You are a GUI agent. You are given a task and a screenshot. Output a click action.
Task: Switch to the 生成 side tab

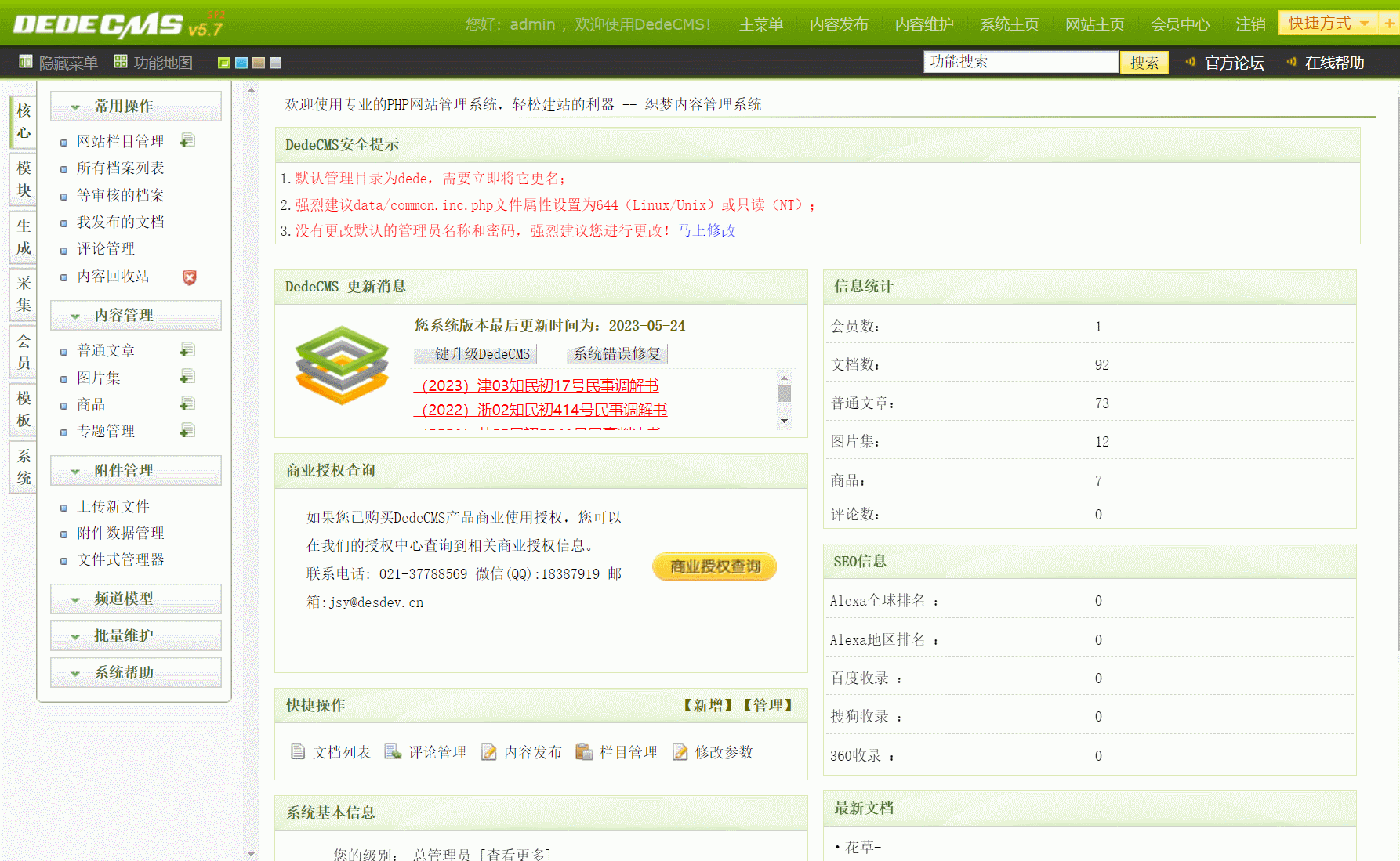point(24,237)
